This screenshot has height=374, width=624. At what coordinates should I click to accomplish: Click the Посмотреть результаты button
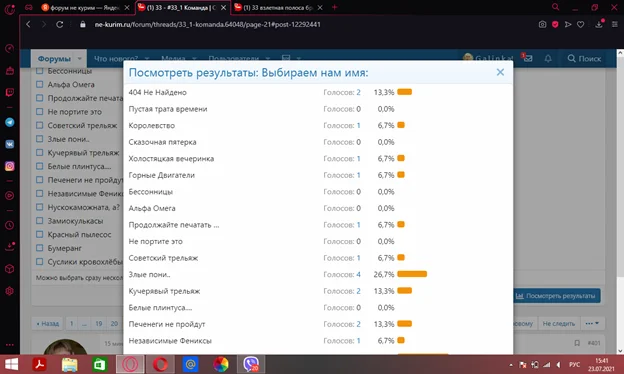(555, 296)
